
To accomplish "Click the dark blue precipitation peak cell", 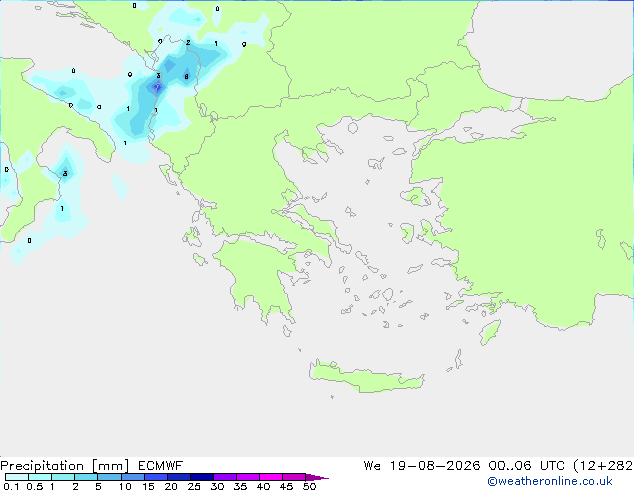I will [x=157, y=87].
